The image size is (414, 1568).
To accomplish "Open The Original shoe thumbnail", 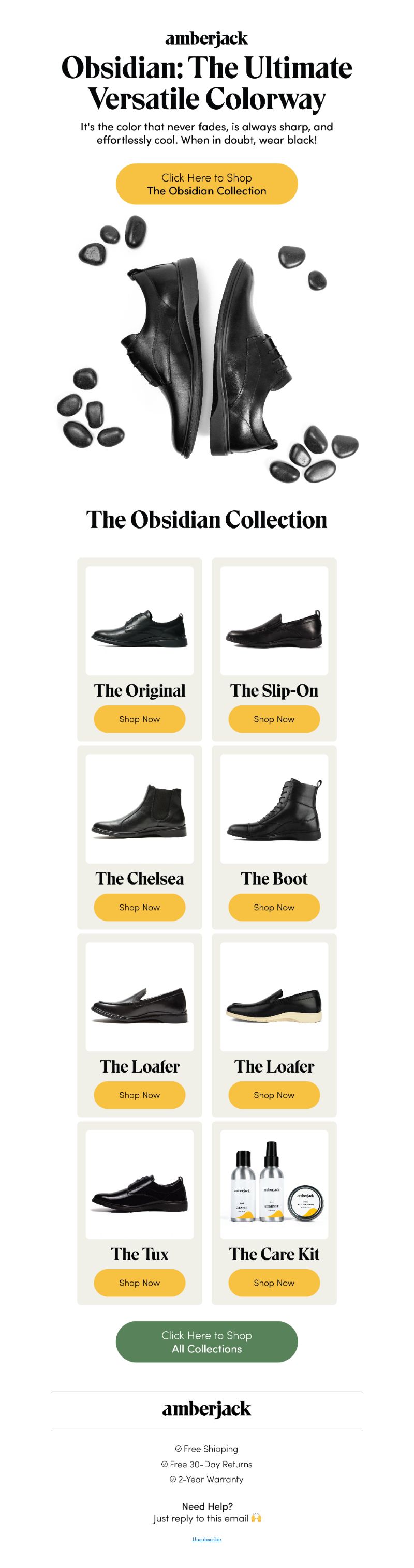I will click(139, 620).
